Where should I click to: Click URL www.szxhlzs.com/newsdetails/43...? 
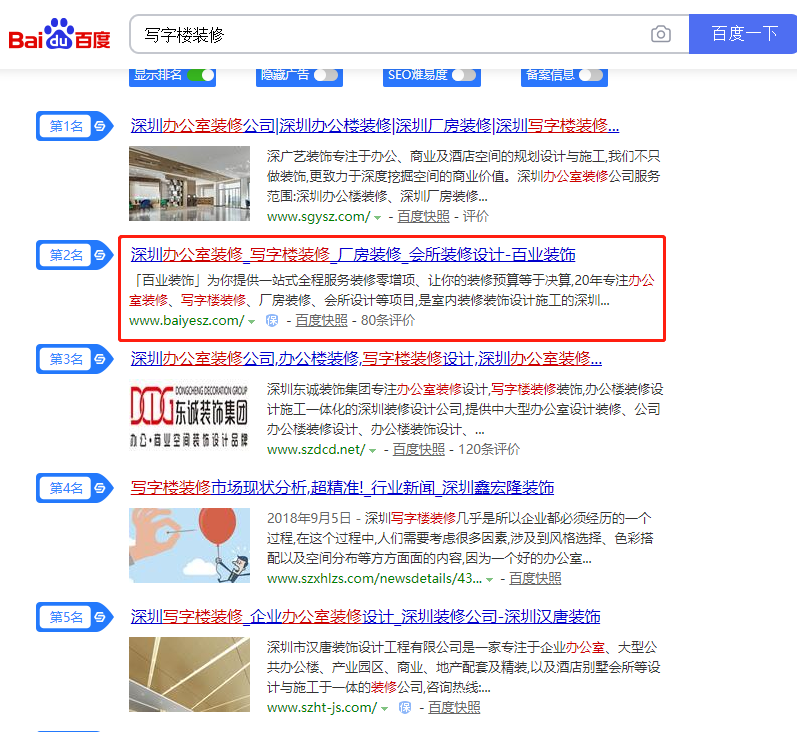click(374, 578)
